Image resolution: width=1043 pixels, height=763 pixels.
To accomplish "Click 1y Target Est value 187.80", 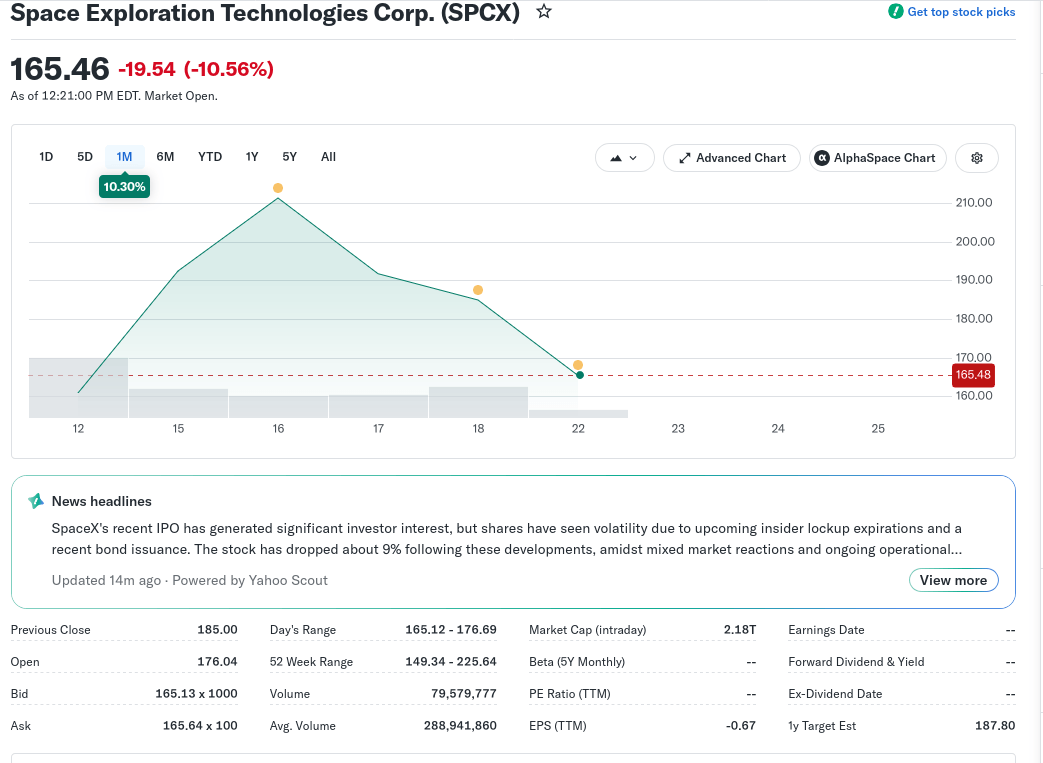I will coord(995,726).
